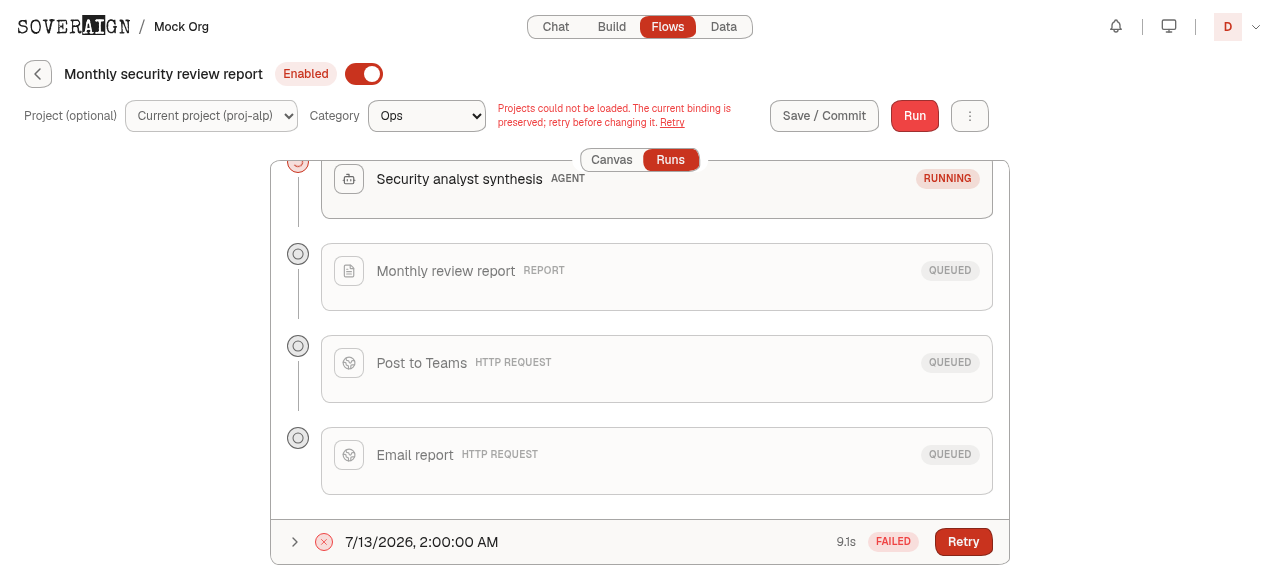Click the Email report step title
Viewport: 1280px width, 577px height.
tap(415, 455)
